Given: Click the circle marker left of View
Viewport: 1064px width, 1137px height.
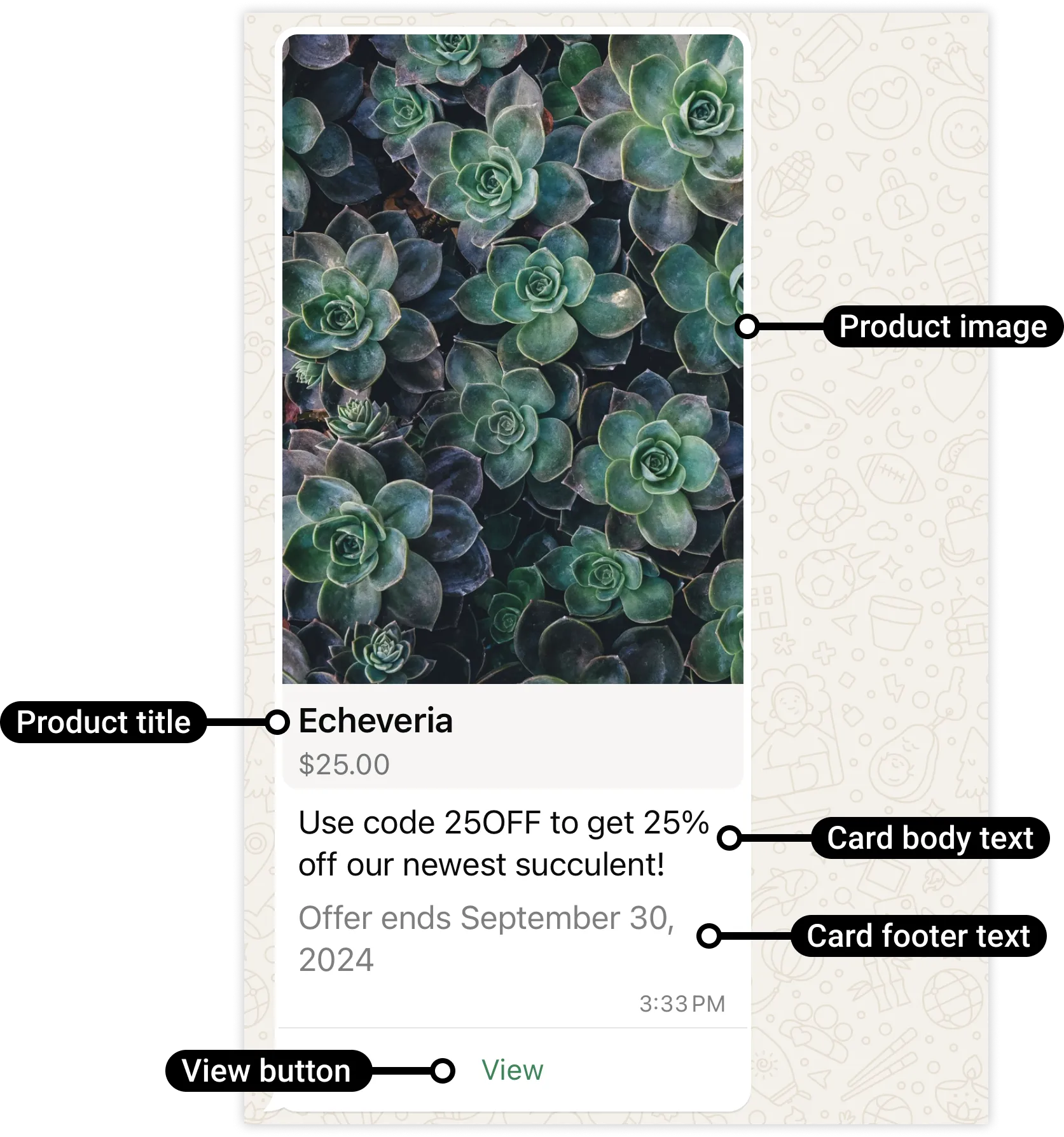Looking at the screenshot, I should coord(443,1071).
